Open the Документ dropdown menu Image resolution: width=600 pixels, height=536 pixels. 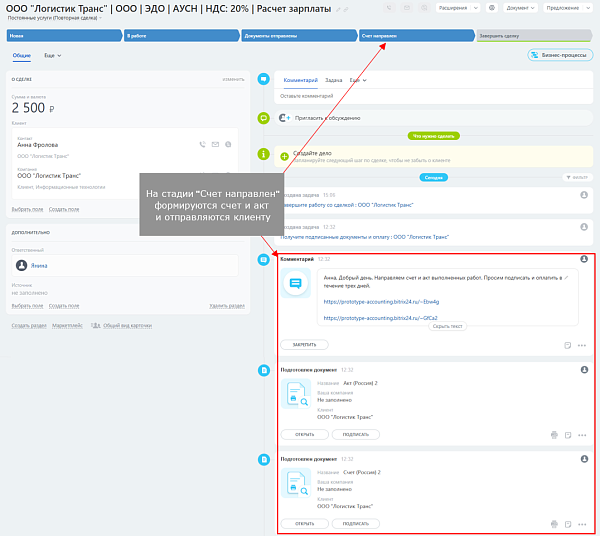[520, 8]
